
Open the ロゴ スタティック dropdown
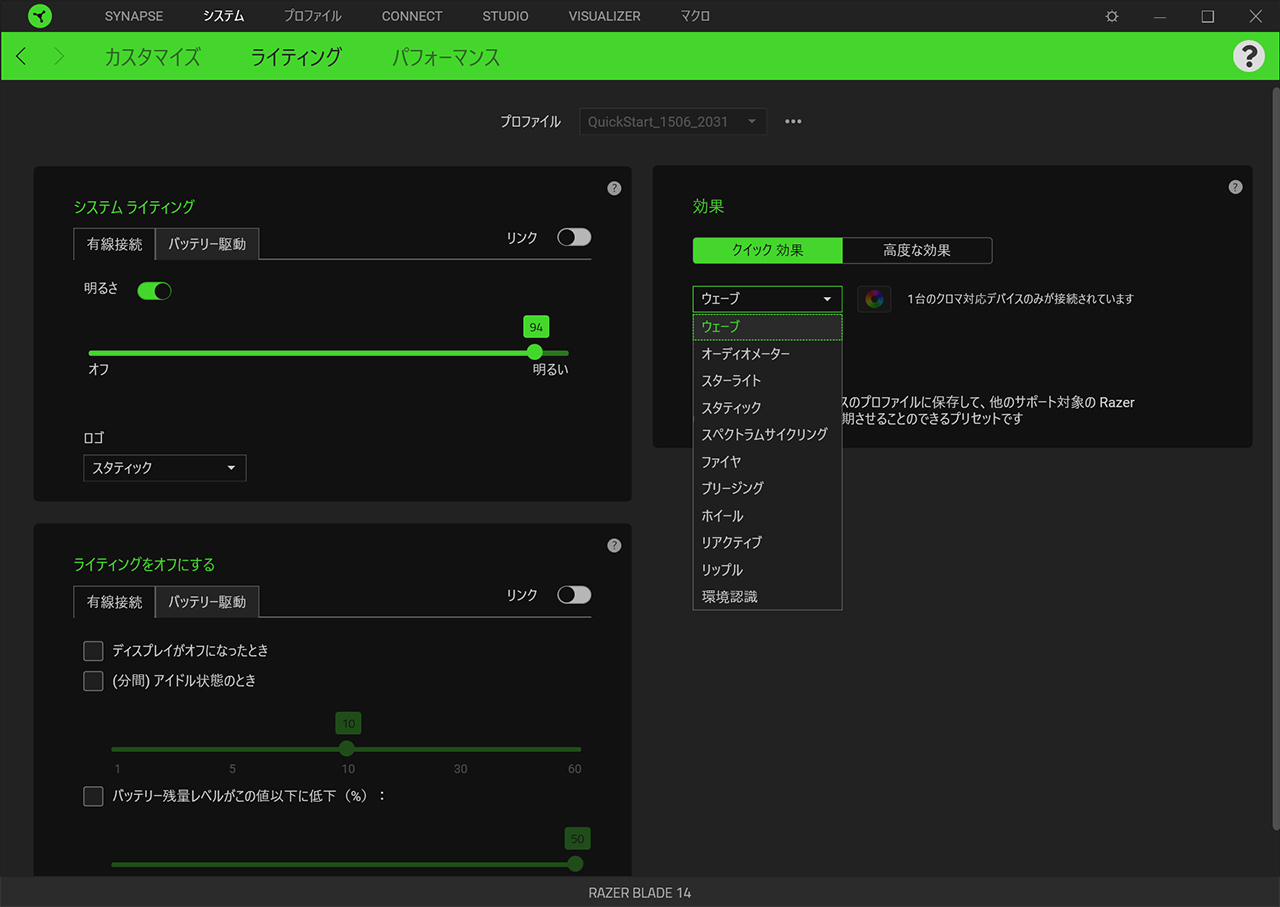pos(164,468)
